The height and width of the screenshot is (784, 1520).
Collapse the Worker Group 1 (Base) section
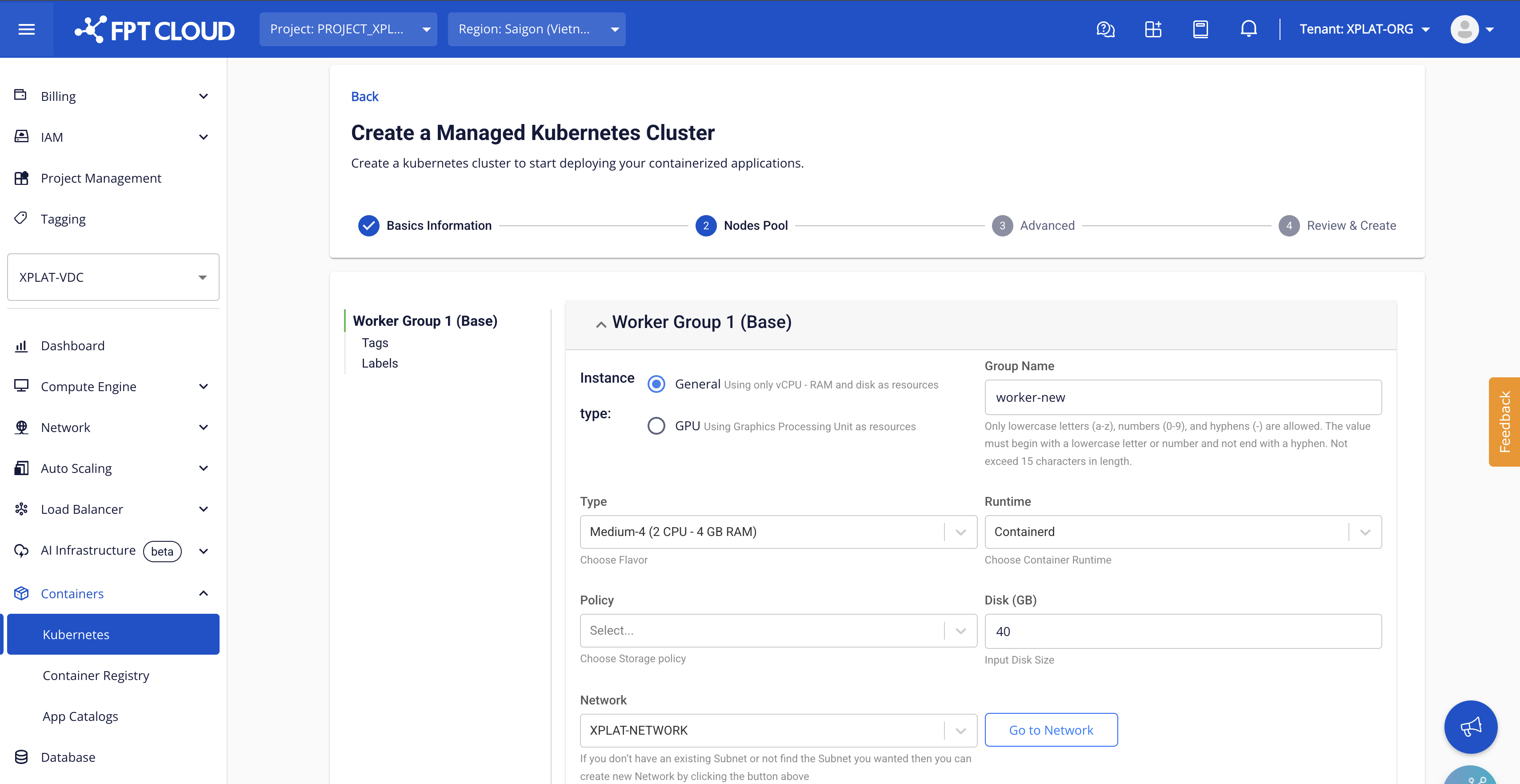(601, 324)
